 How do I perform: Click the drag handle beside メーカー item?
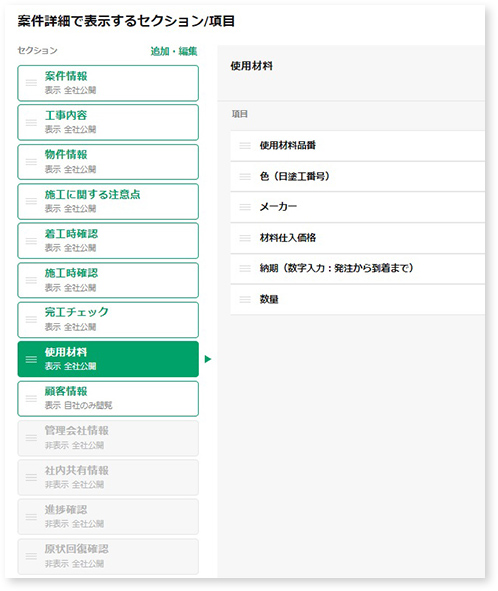(245, 207)
